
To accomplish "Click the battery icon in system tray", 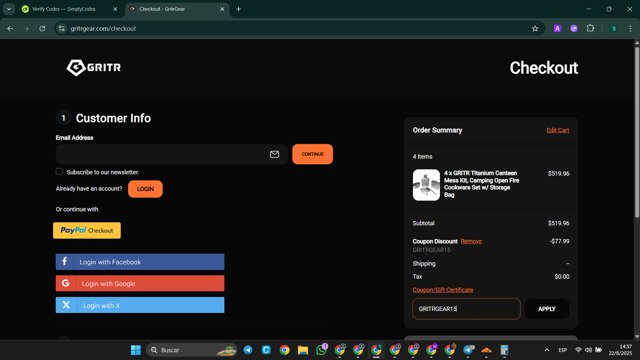I will point(598,350).
